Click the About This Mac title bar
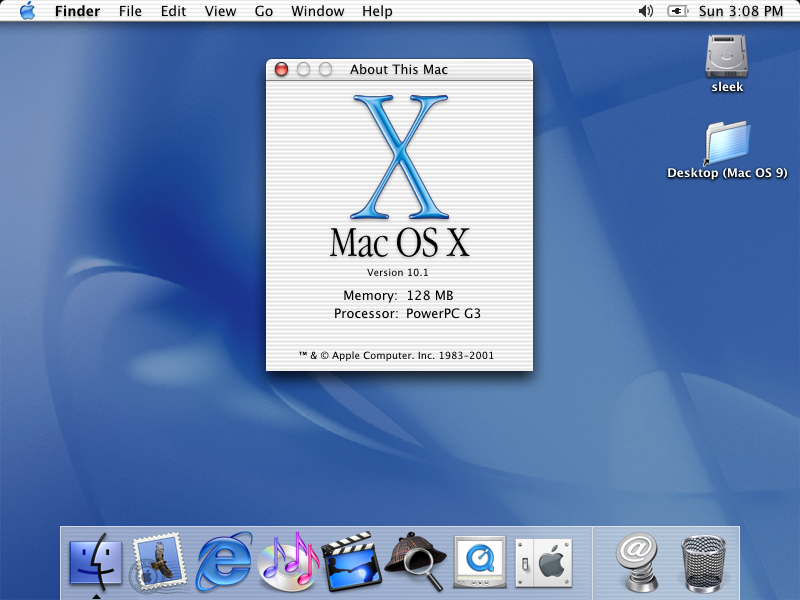800x600 pixels. 399,69
